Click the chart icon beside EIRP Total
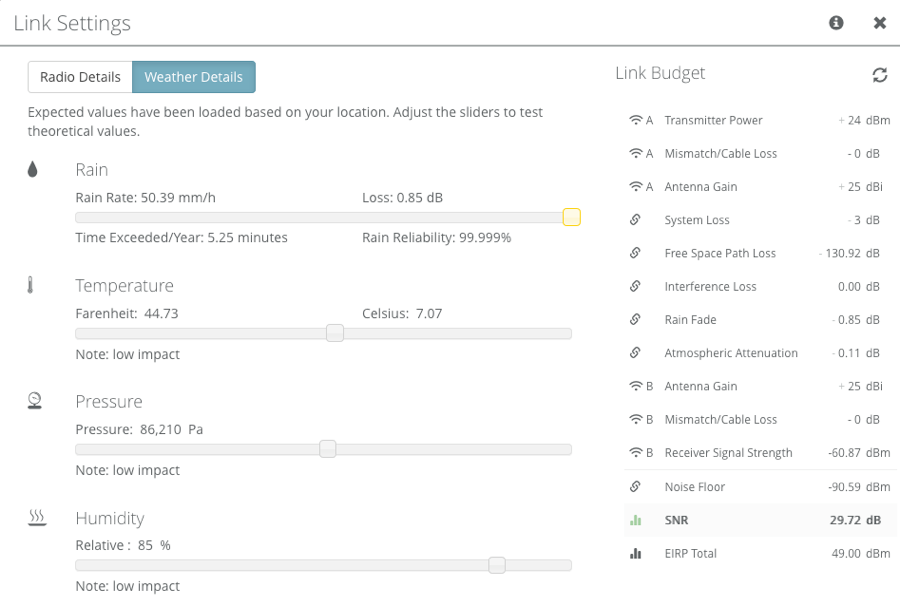The width and height of the screenshot is (900, 607). pos(635,554)
